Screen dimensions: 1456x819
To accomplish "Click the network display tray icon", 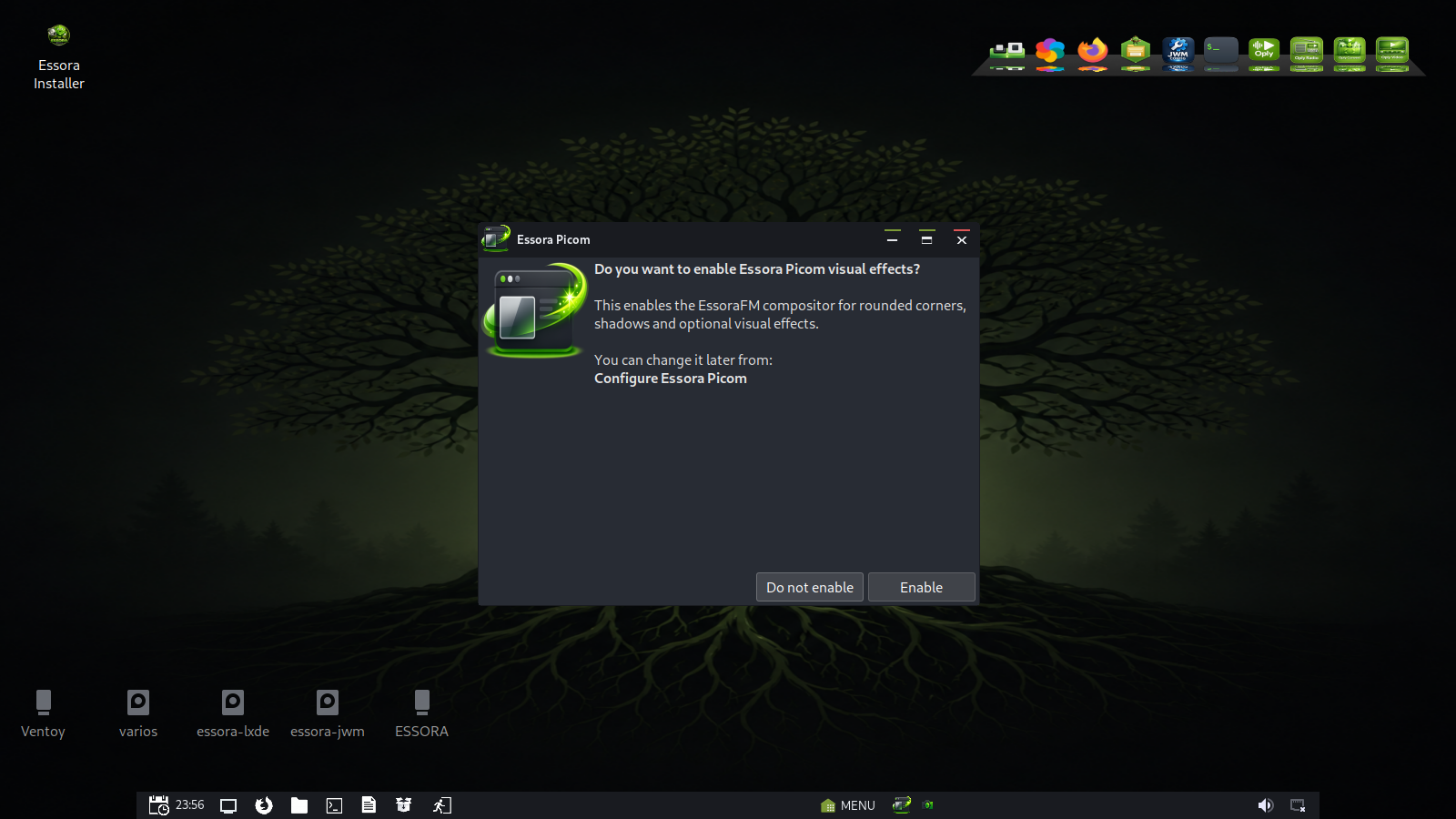I will [1298, 805].
